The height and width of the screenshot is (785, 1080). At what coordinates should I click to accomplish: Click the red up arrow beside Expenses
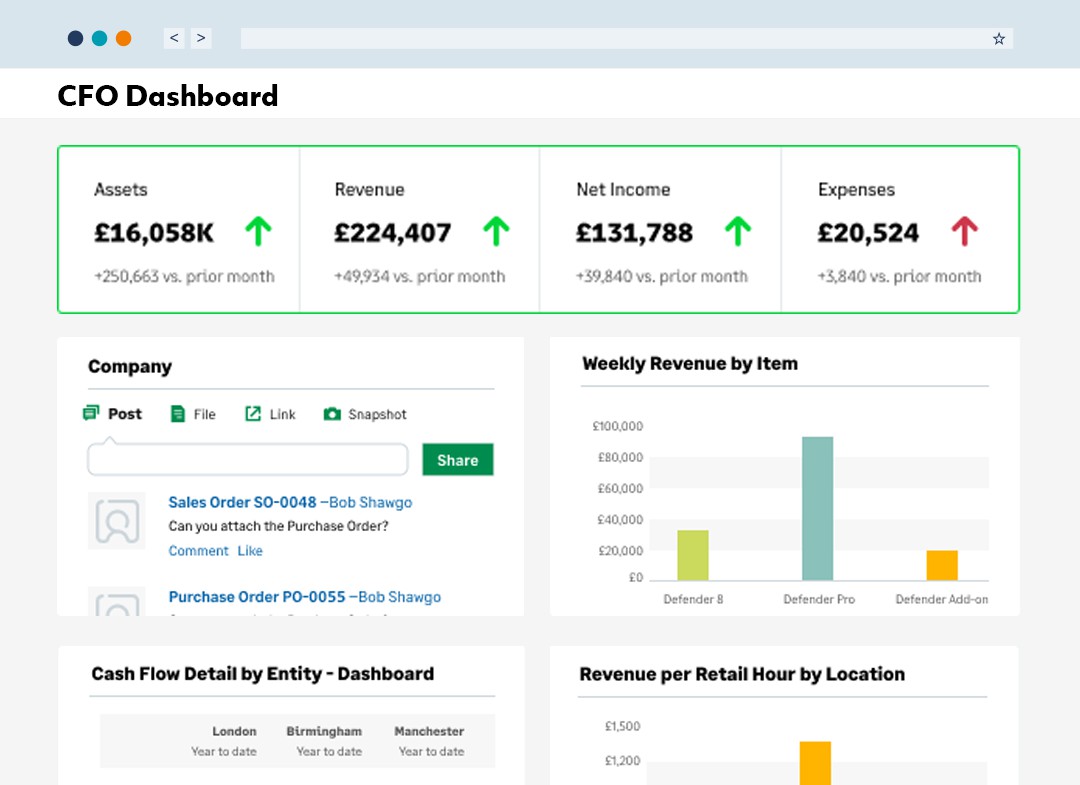click(964, 231)
